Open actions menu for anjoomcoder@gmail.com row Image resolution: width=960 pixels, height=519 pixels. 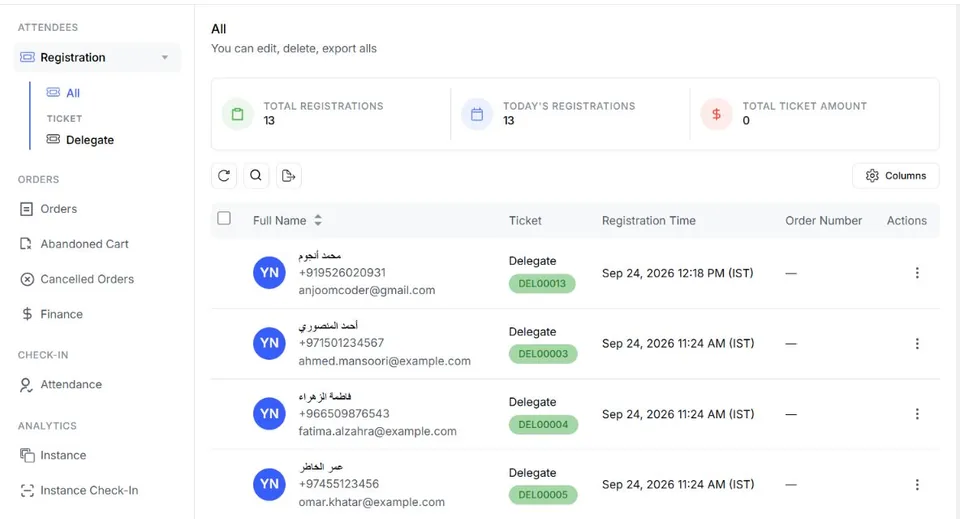917,273
